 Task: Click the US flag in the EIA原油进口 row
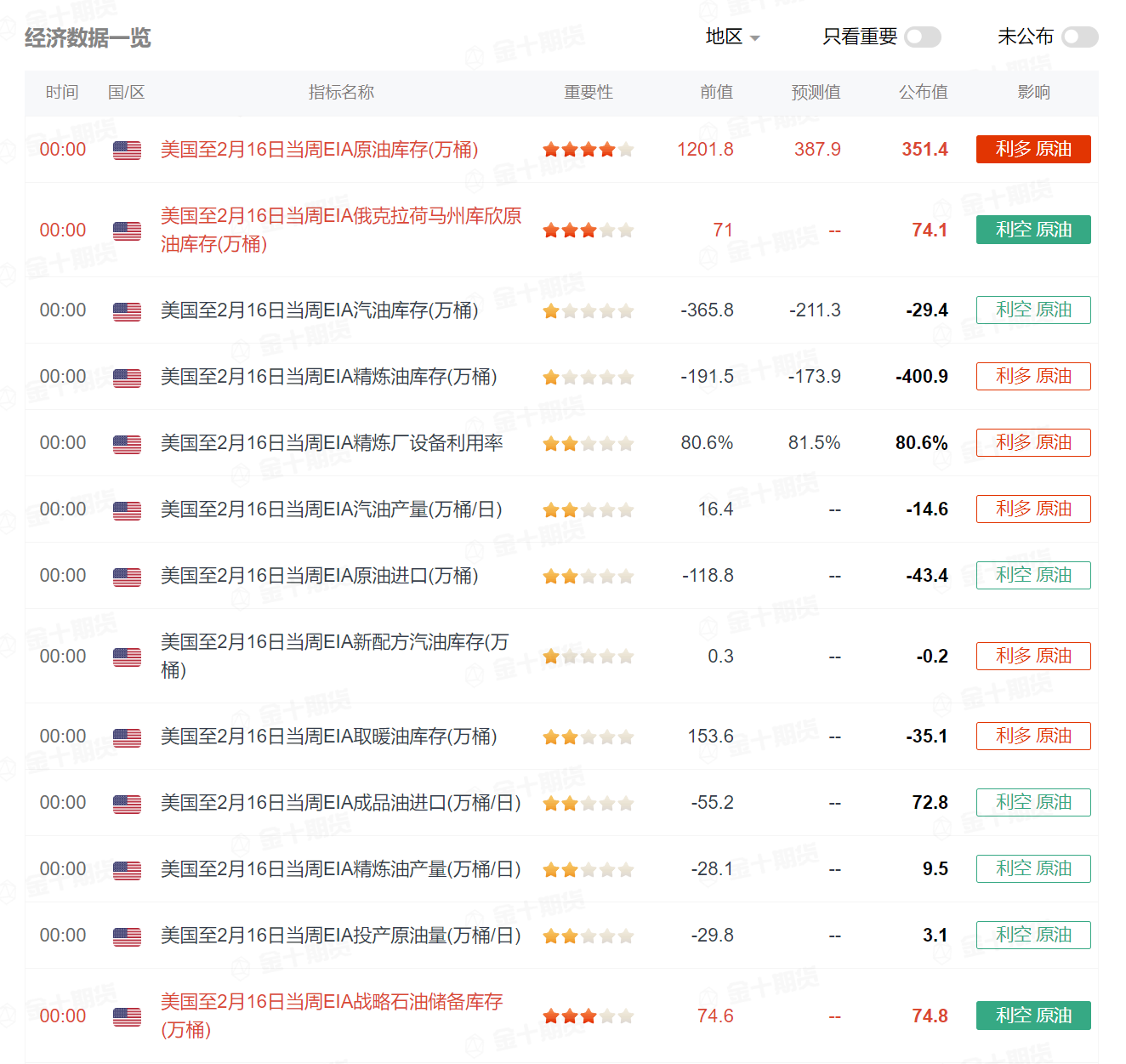pos(127,577)
